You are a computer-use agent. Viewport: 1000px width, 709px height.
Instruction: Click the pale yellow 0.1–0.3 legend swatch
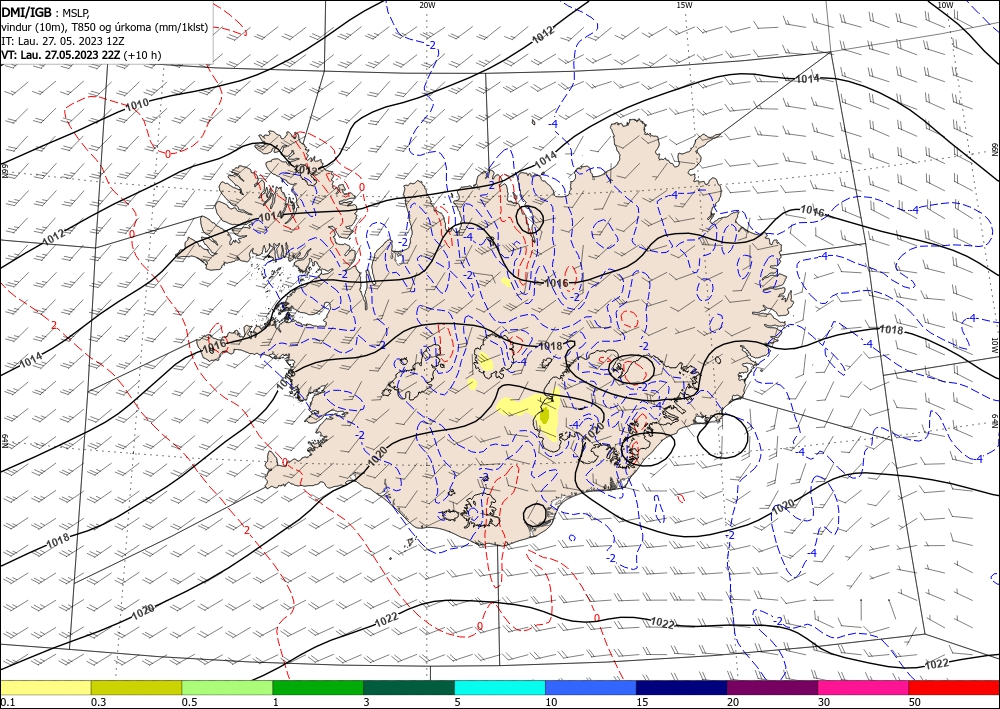pyautogui.click(x=46, y=687)
